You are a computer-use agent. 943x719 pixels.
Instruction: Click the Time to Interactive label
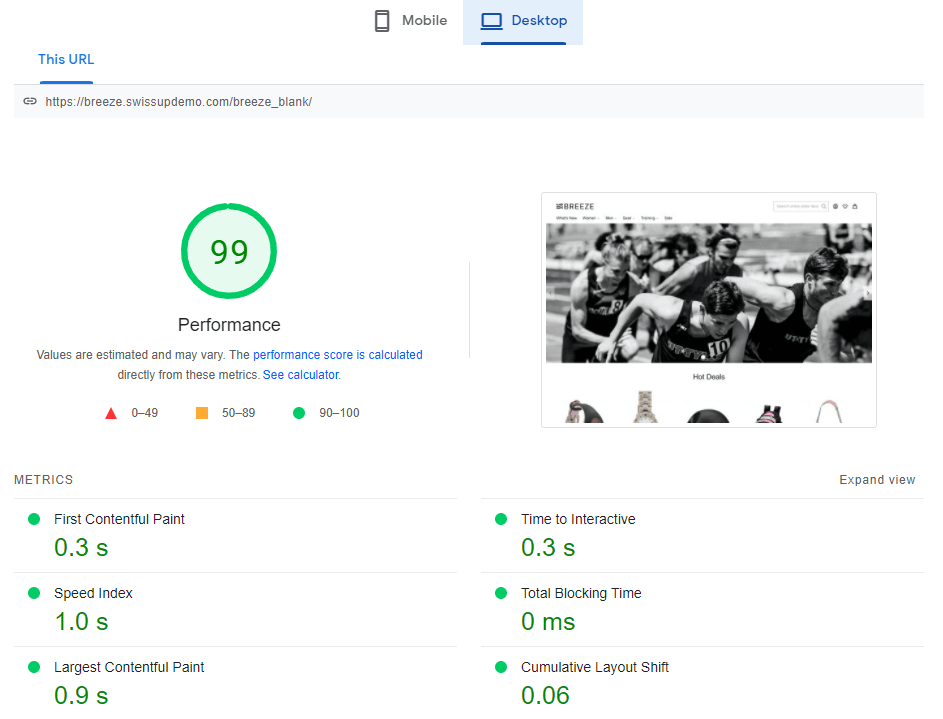578,519
